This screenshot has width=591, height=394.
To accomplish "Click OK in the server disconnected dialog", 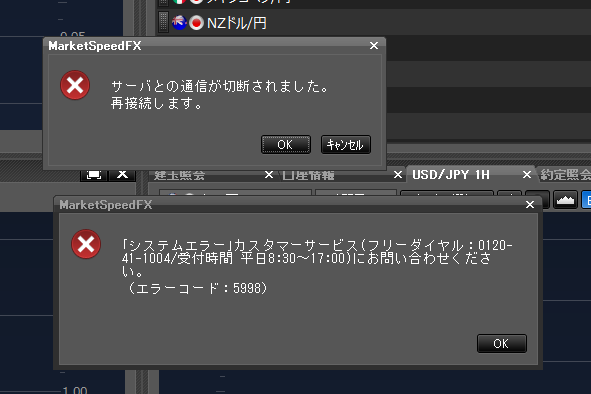I will [286, 144].
